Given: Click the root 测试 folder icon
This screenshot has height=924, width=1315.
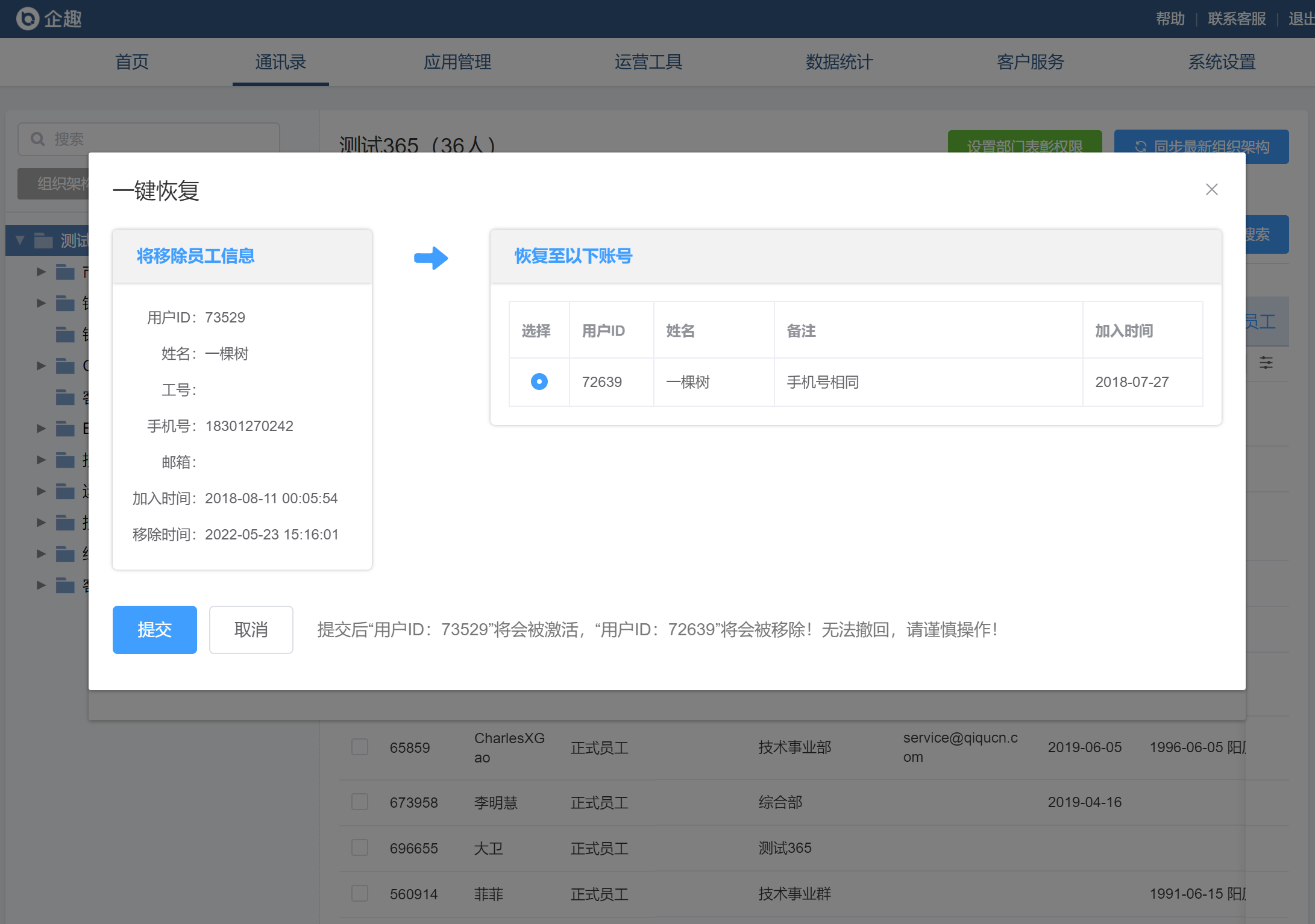Looking at the screenshot, I should tap(43, 240).
